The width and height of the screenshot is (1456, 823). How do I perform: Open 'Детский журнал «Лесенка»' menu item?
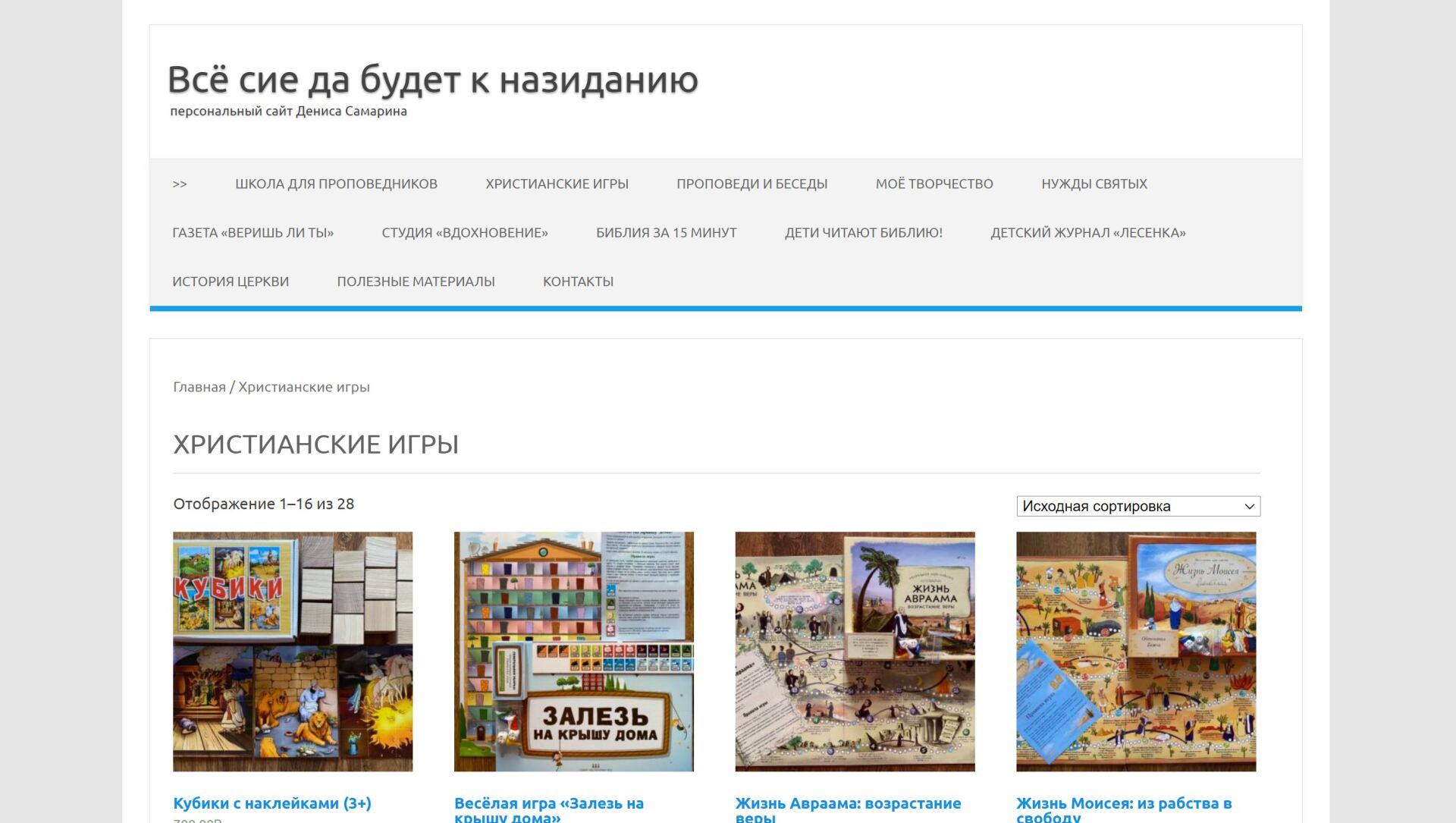1087,233
